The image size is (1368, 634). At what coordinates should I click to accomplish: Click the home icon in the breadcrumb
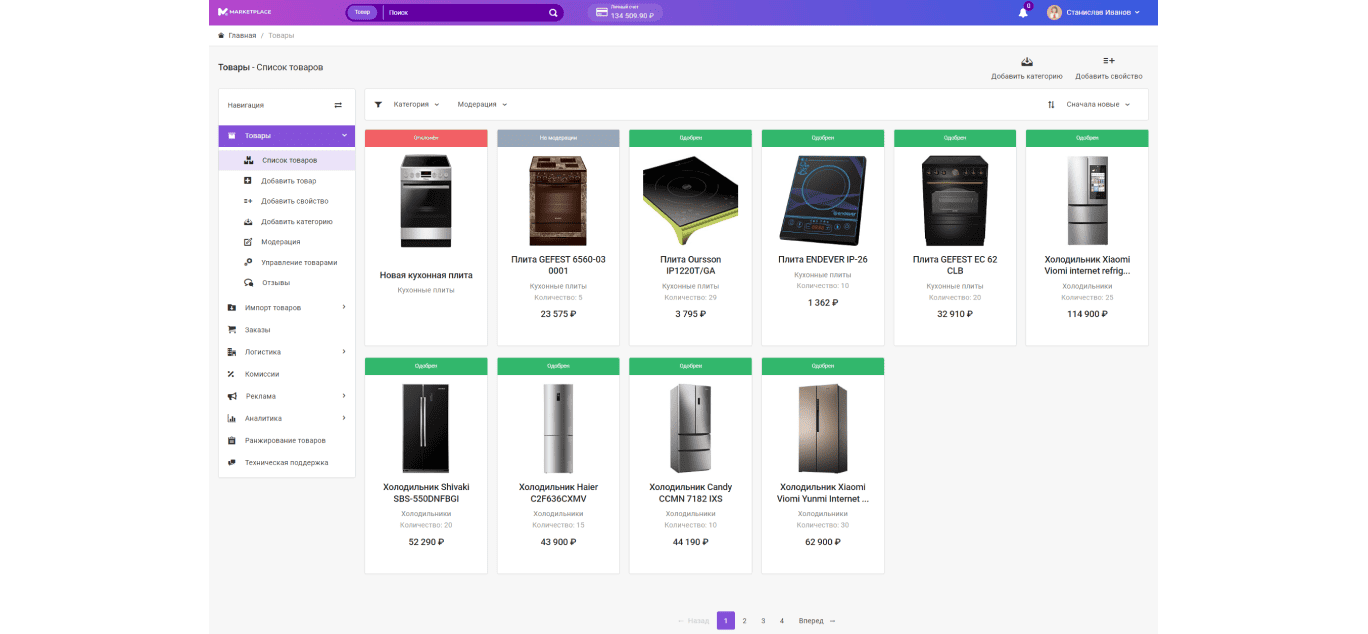tap(221, 35)
